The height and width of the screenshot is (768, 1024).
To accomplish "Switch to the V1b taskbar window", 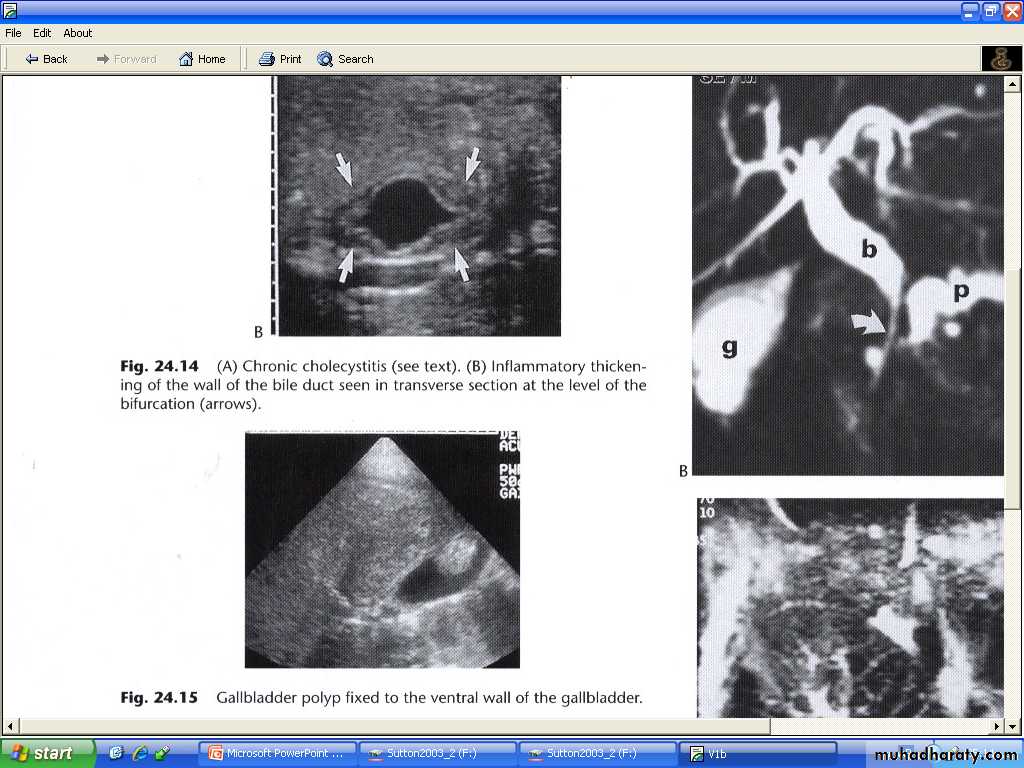I will [757, 754].
